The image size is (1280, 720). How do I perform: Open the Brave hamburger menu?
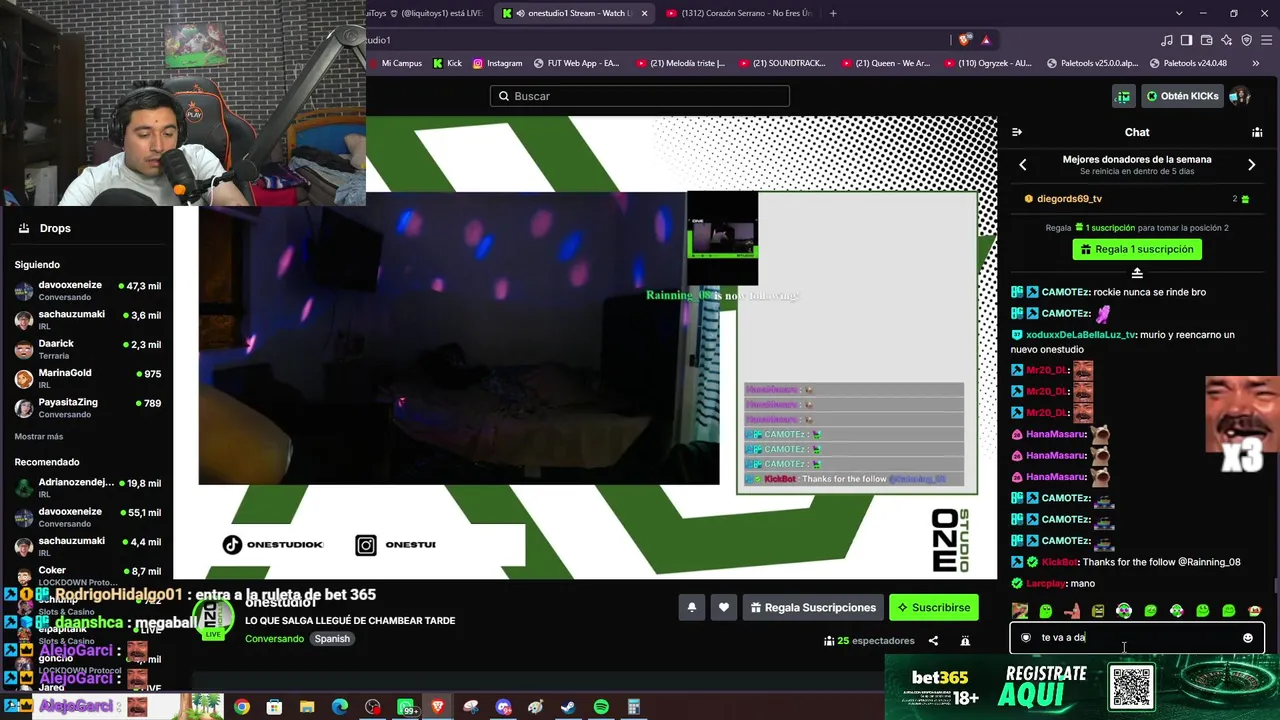tap(1267, 40)
